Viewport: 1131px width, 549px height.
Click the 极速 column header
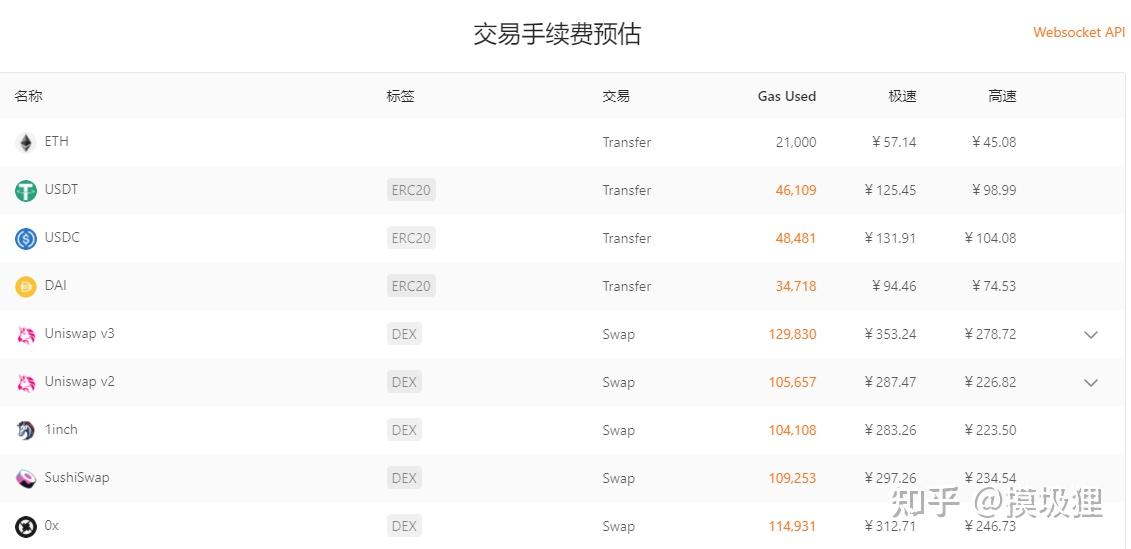902,96
